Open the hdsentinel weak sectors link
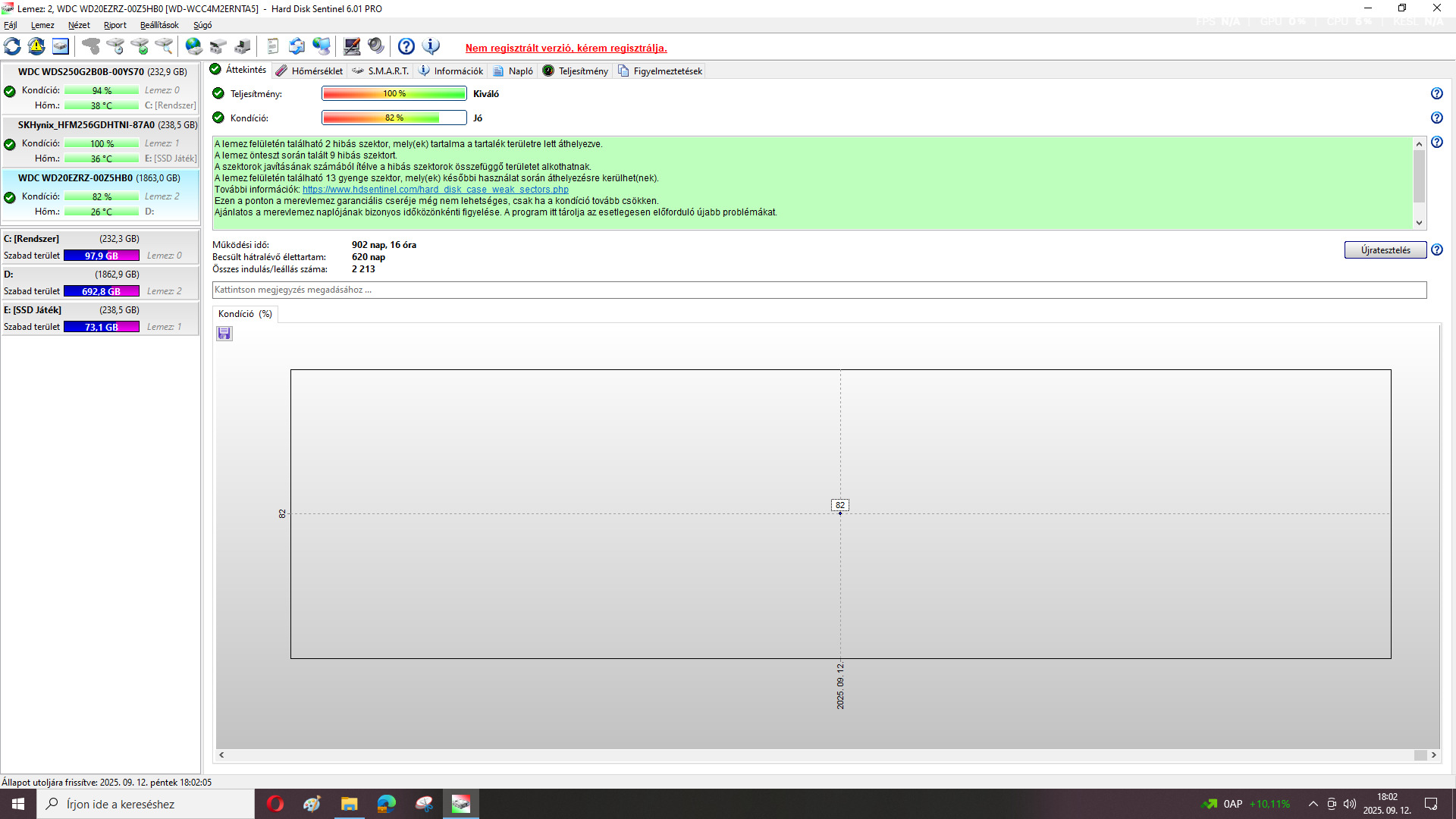The width and height of the screenshot is (1456, 819). pos(435,190)
